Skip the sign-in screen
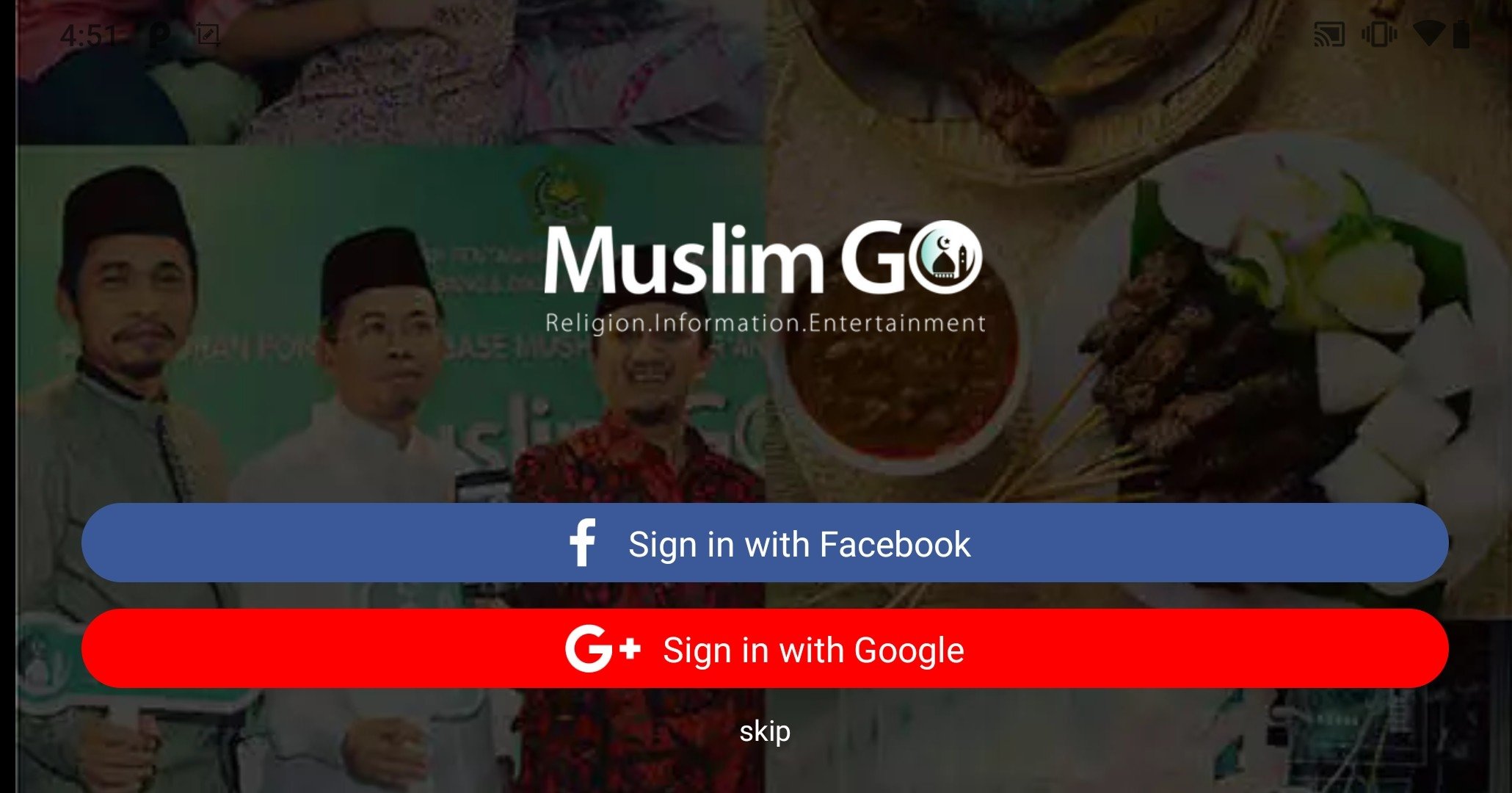Viewport: 1512px width, 793px height. [x=765, y=731]
